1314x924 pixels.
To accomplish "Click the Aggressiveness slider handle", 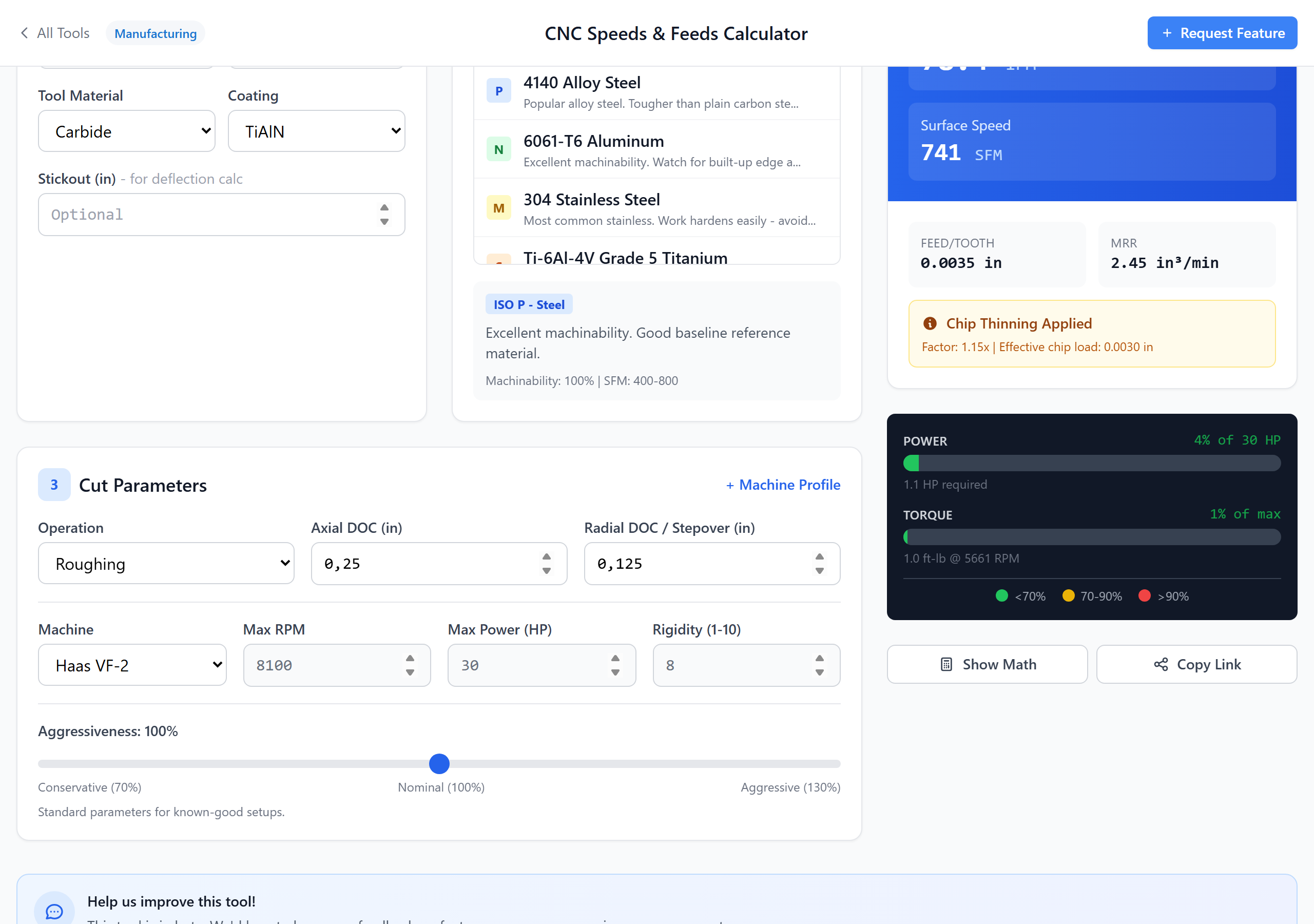I will (439, 763).
